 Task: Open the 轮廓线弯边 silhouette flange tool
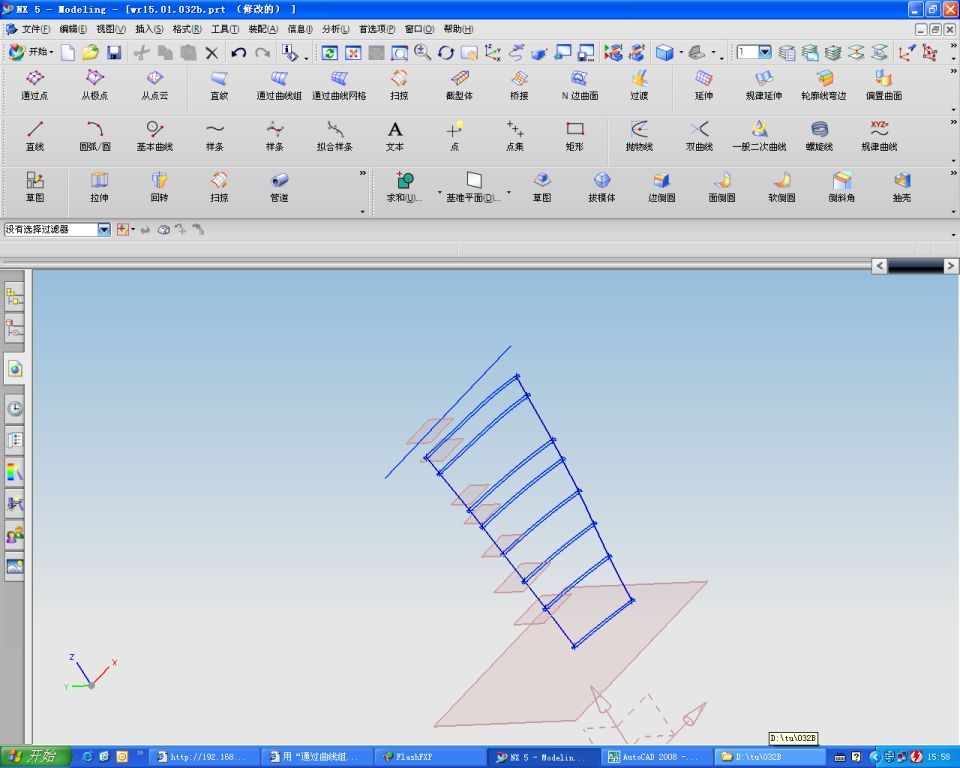pyautogui.click(x=823, y=86)
